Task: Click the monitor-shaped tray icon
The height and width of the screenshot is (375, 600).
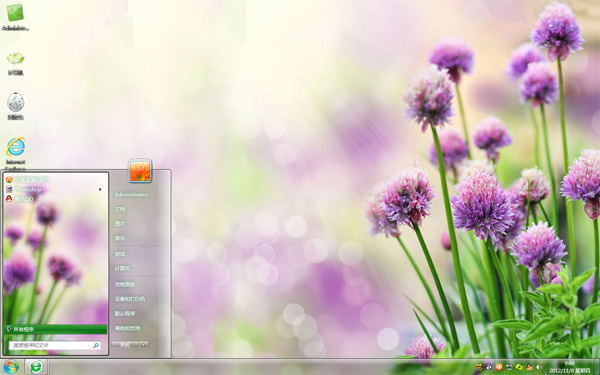Action: tap(509, 367)
